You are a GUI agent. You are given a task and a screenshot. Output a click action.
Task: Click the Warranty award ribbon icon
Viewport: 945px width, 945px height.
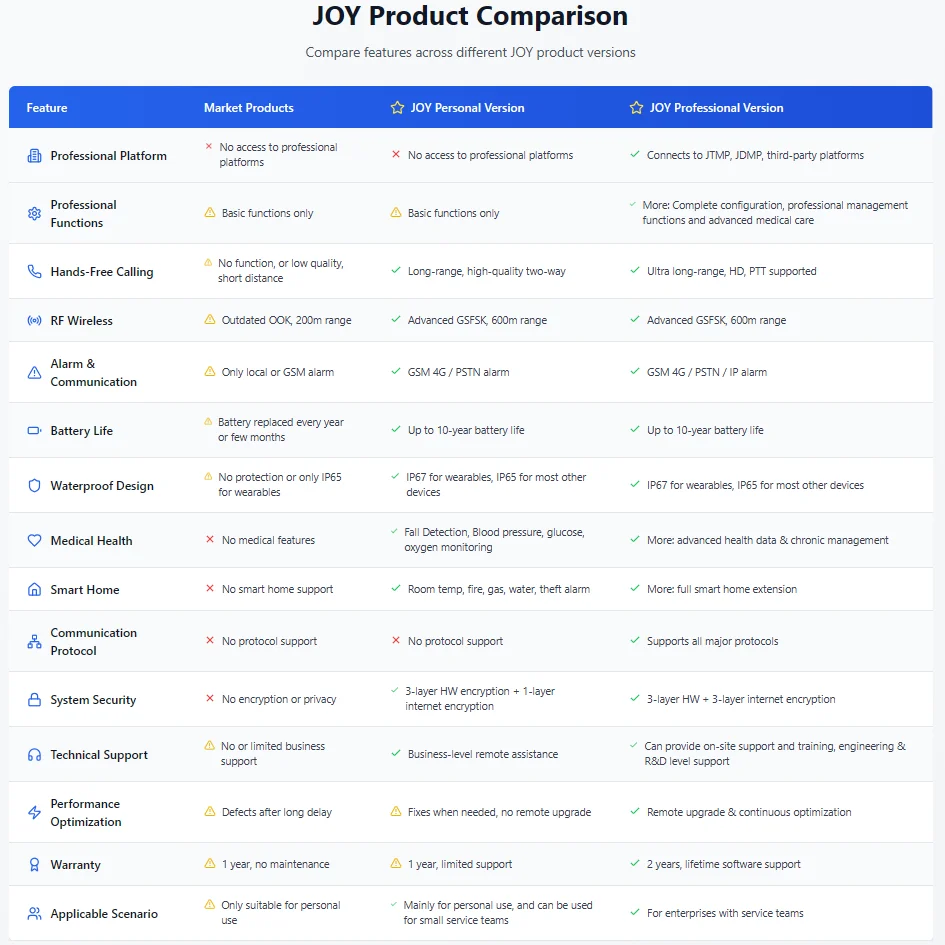pyautogui.click(x=34, y=865)
